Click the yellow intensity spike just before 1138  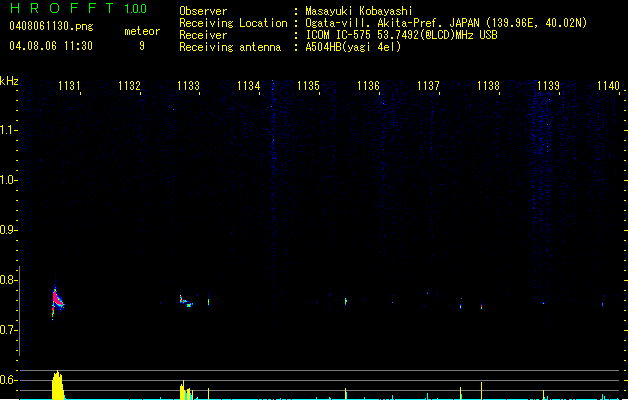tap(481, 391)
